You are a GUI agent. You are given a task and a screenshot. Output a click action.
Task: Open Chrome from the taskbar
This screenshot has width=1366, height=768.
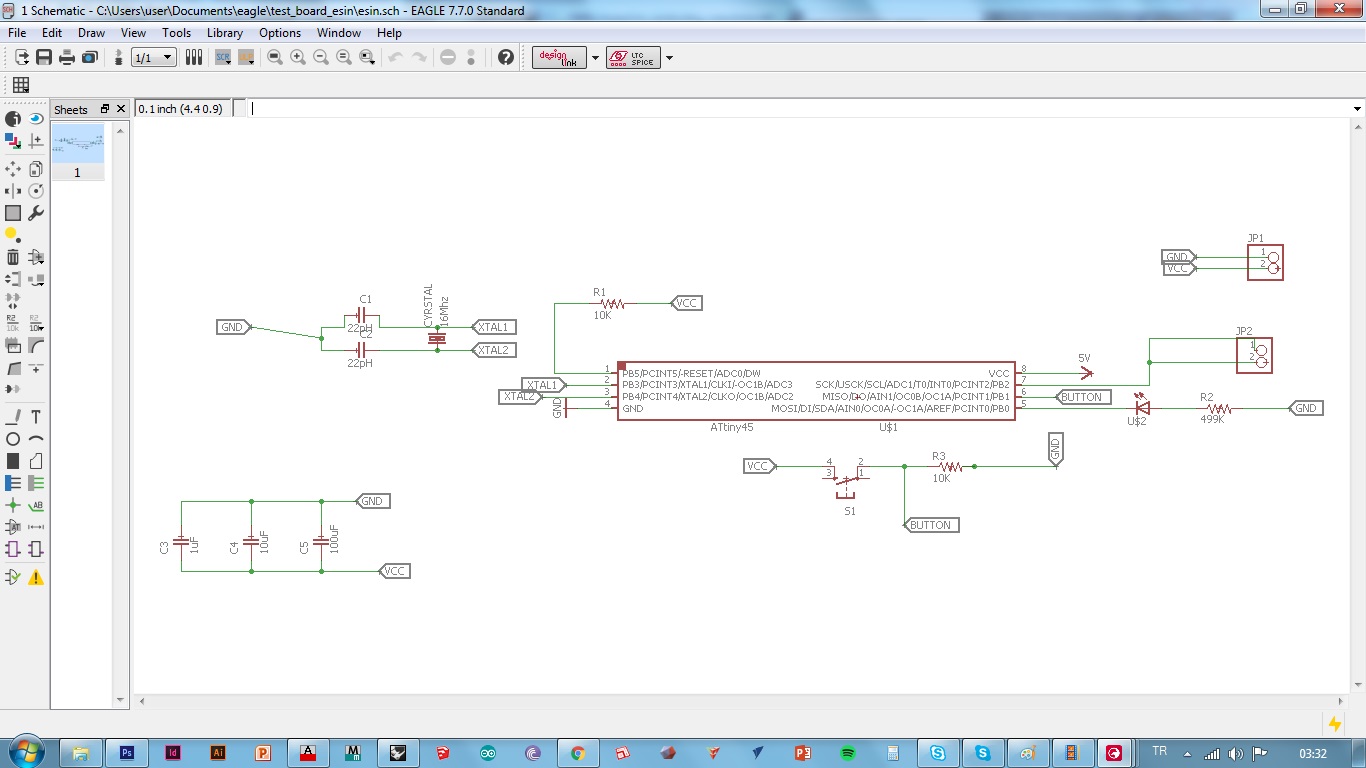coord(577,753)
